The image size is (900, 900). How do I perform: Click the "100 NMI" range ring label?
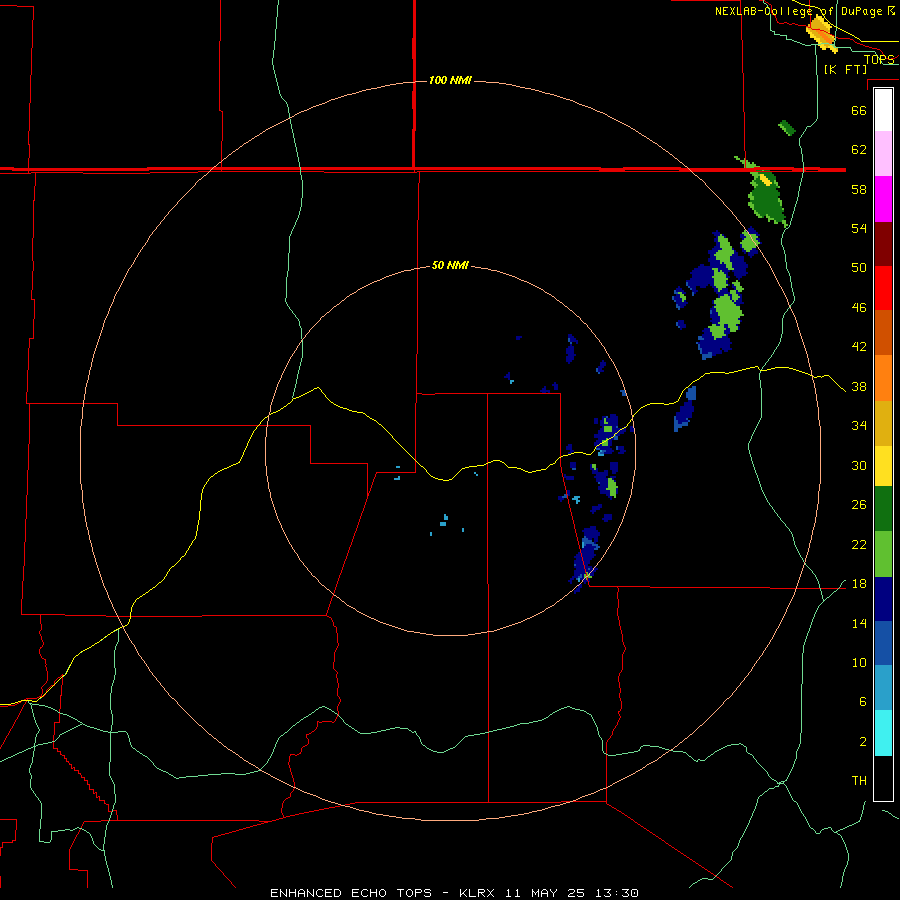click(x=450, y=80)
